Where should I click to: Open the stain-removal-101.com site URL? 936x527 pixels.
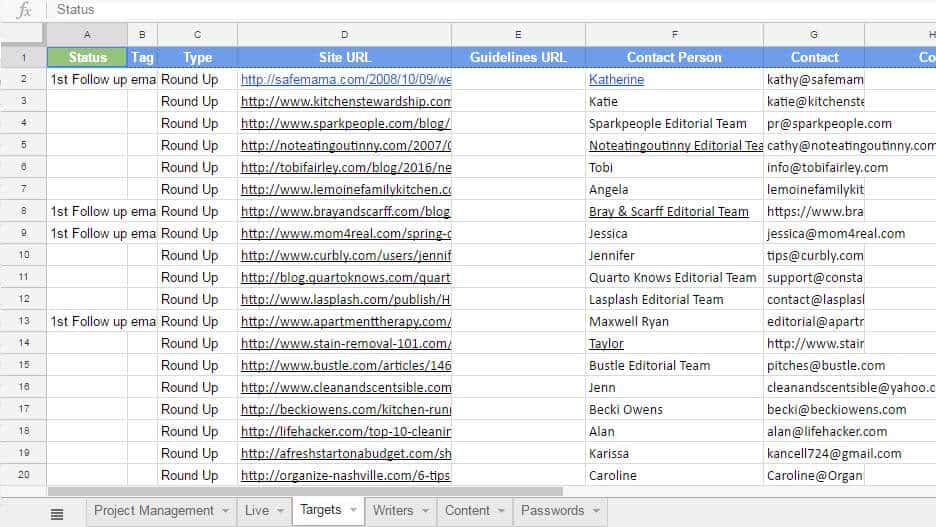(346, 344)
